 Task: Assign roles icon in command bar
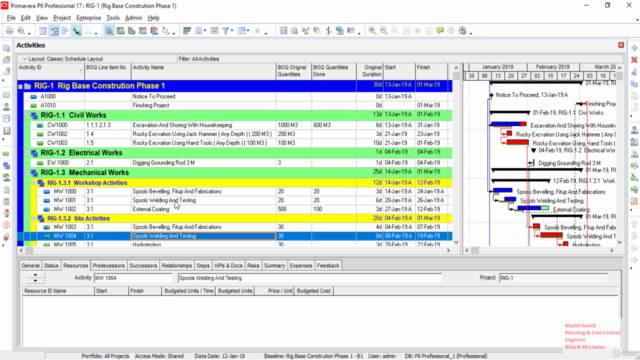tap(634, 154)
